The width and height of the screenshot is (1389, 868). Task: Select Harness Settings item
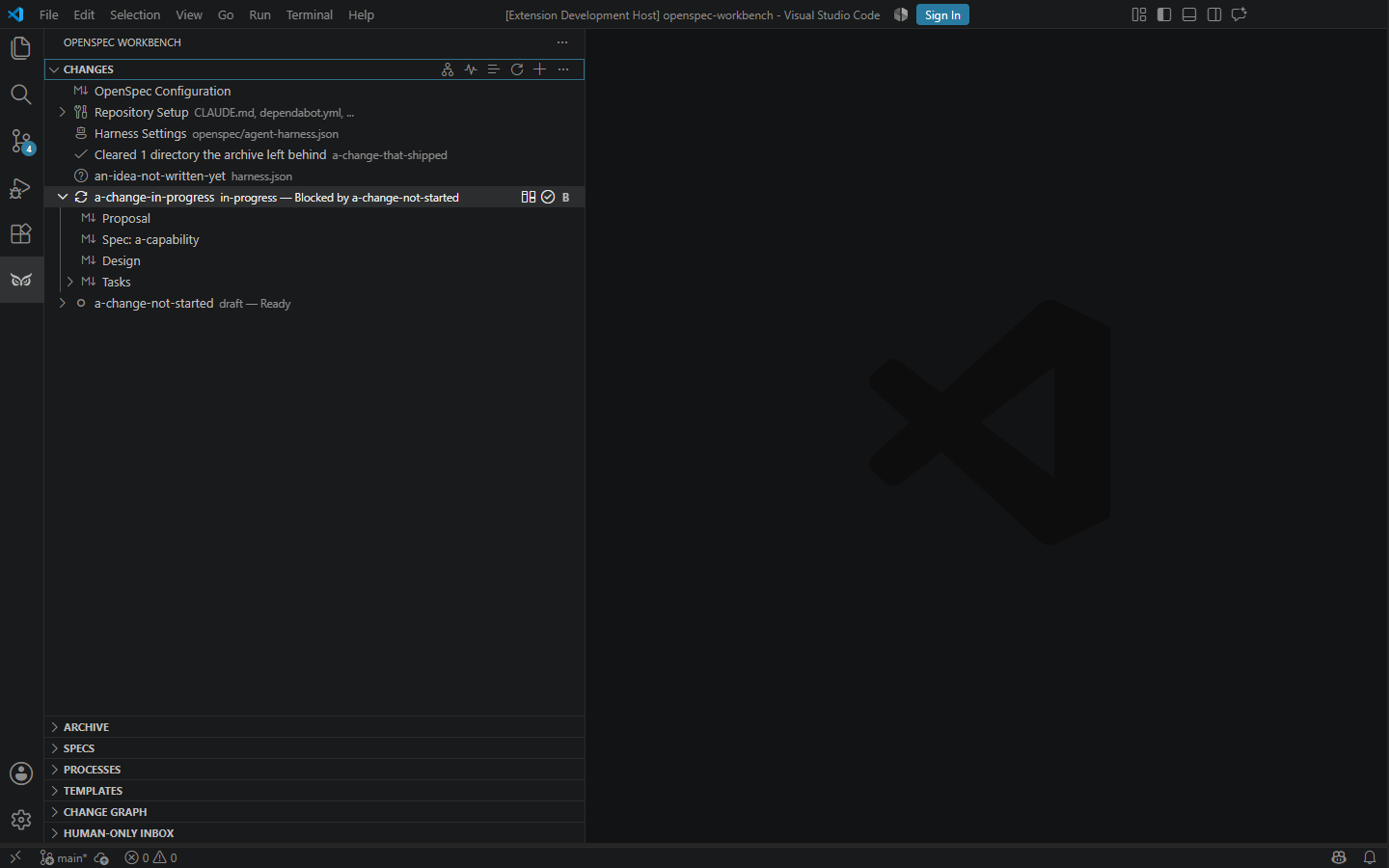[314, 133]
